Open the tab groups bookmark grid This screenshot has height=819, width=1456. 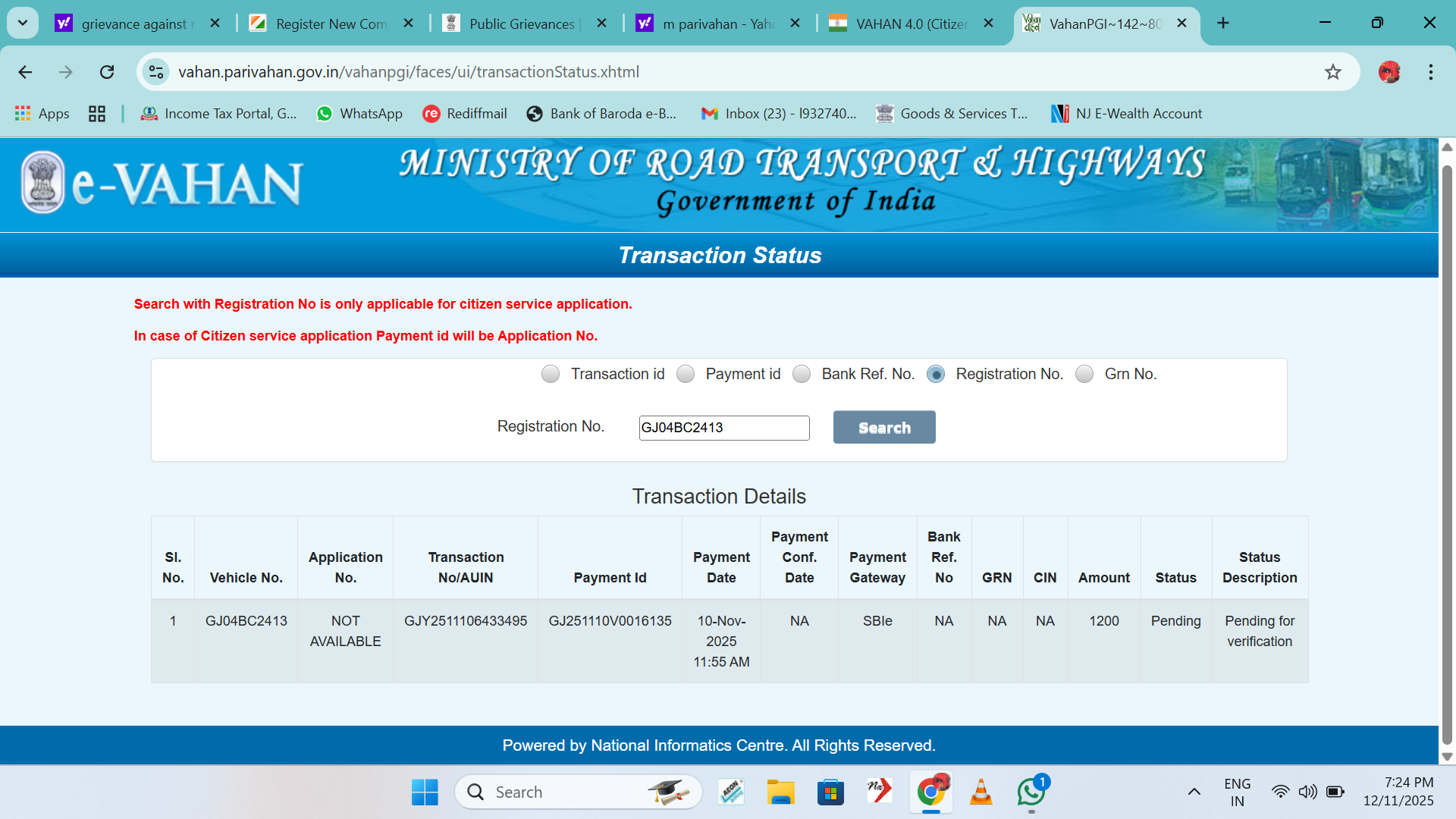point(97,114)
